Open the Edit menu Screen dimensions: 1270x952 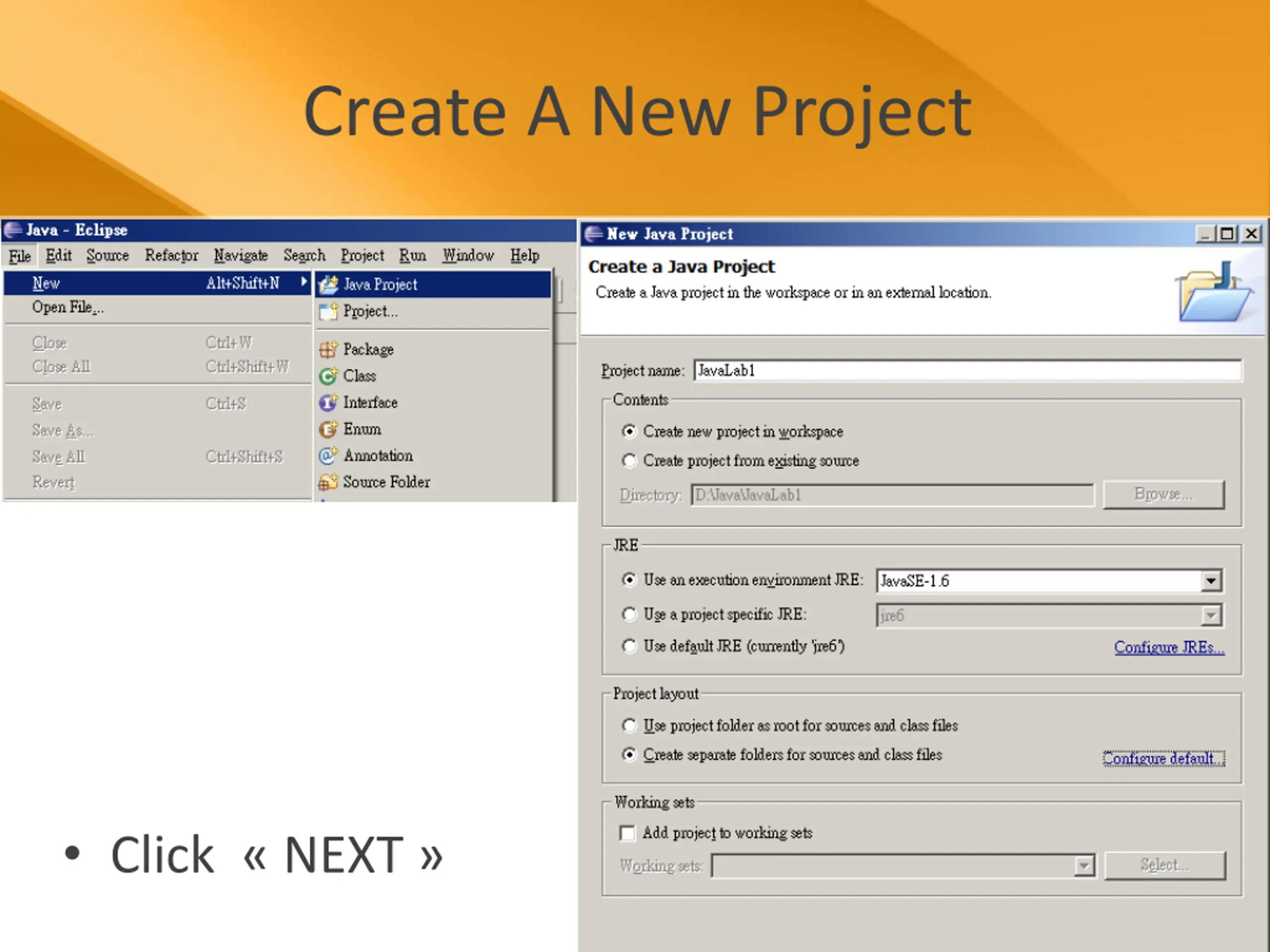pos(59,255)
